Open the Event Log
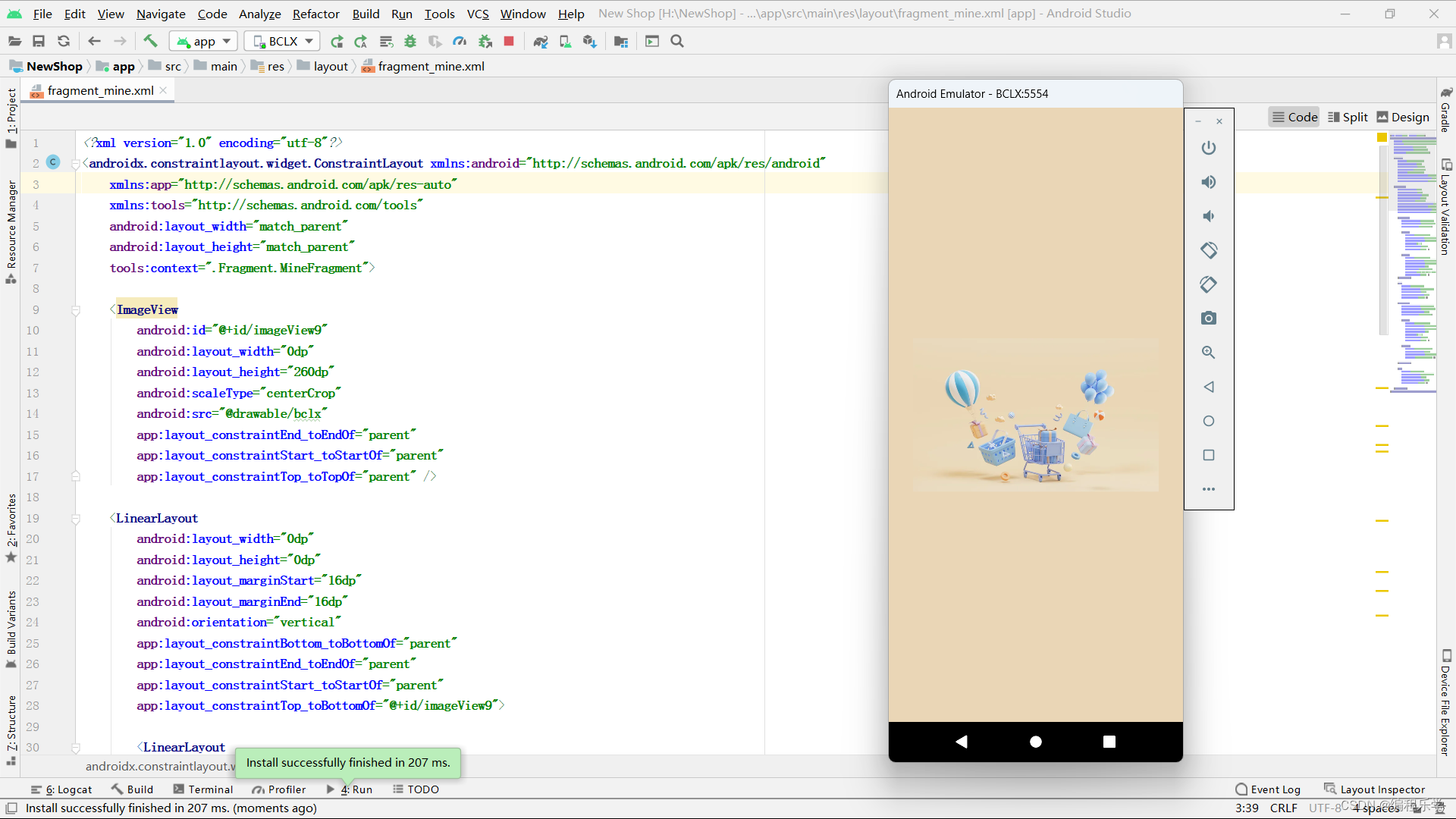Viewport: 1456px width, 819px height. (1268, 789)
